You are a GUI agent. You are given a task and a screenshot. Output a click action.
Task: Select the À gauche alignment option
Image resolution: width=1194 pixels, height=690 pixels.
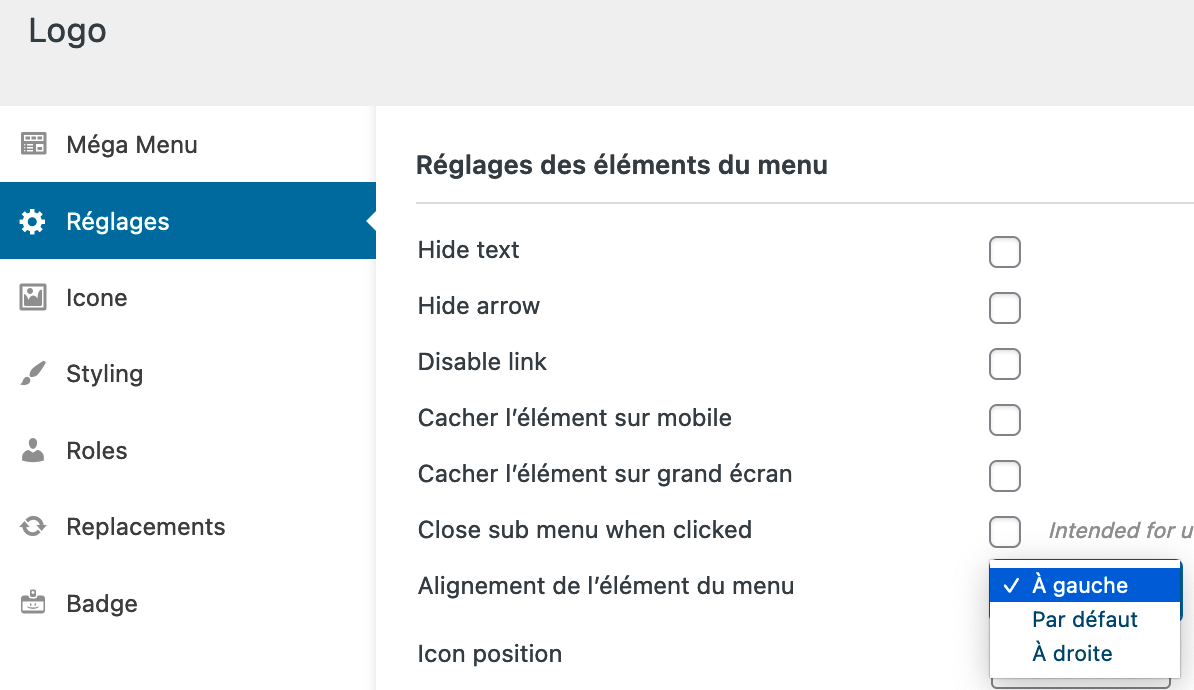click(1080, 586)
